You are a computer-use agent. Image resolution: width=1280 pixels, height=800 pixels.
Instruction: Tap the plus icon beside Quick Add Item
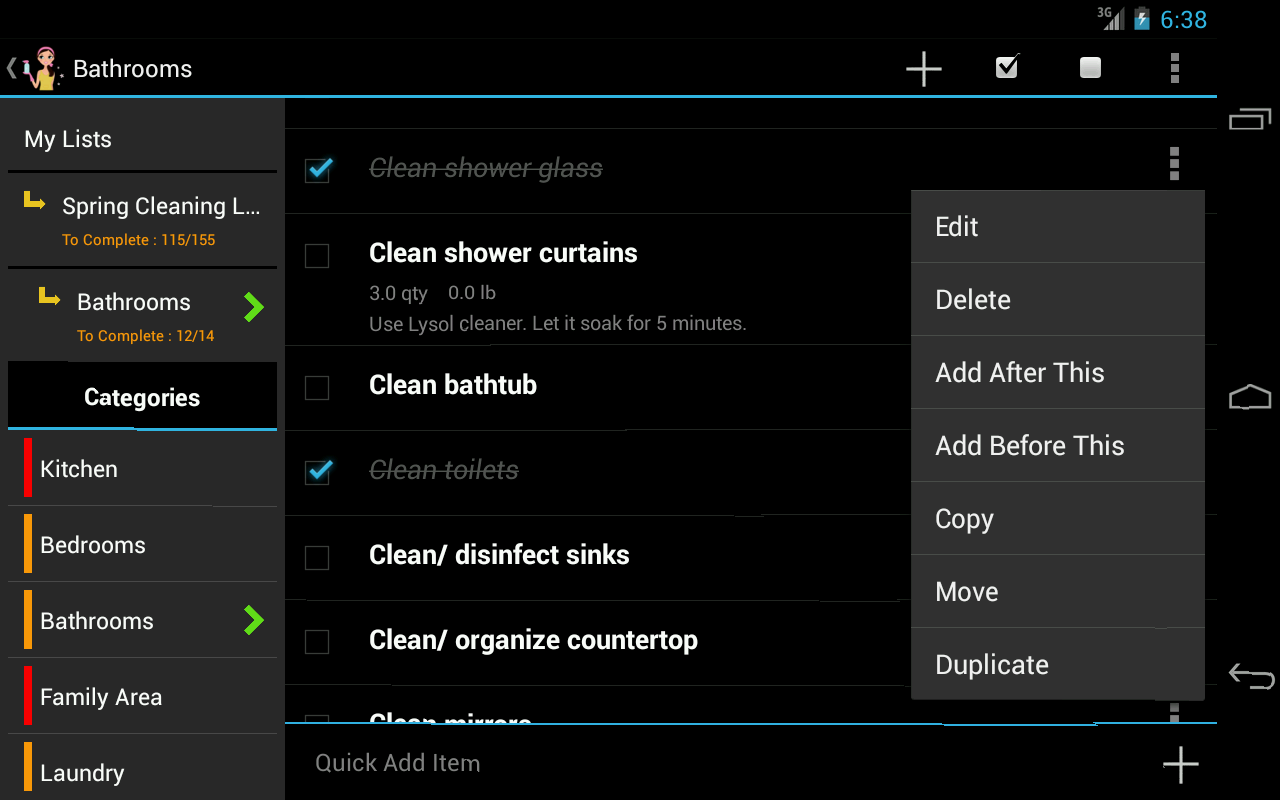[x=1180, y=763]
